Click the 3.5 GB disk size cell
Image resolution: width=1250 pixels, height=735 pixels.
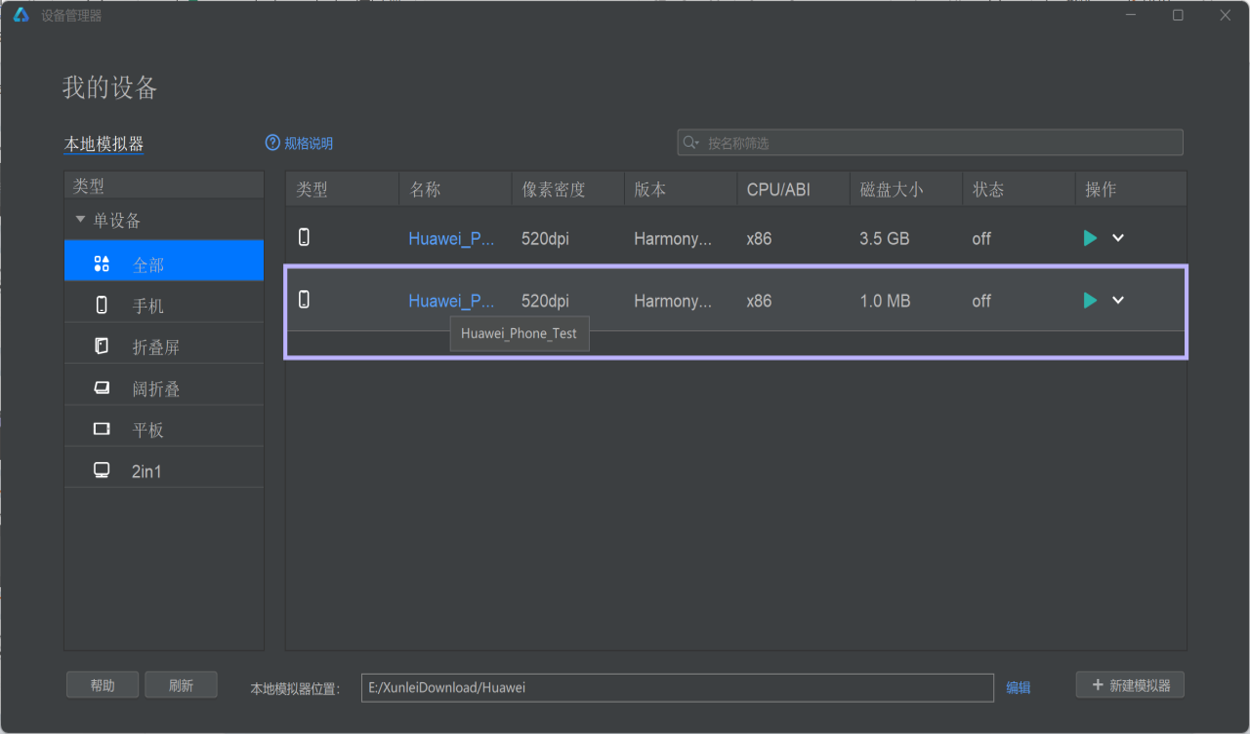[x=884, y=239]
